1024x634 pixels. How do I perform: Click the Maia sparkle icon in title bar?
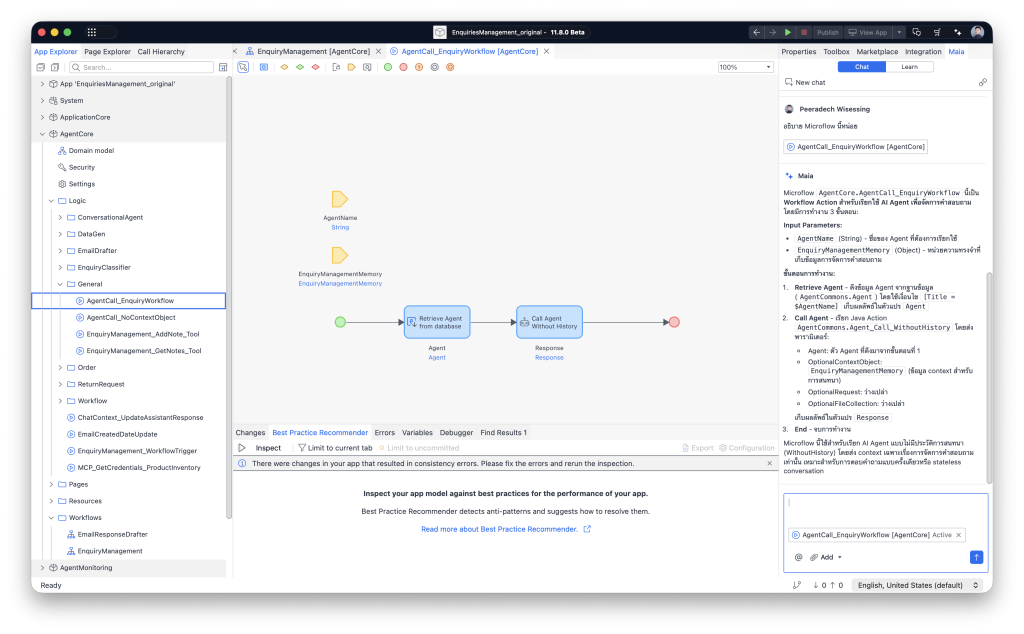click(956, 32)
